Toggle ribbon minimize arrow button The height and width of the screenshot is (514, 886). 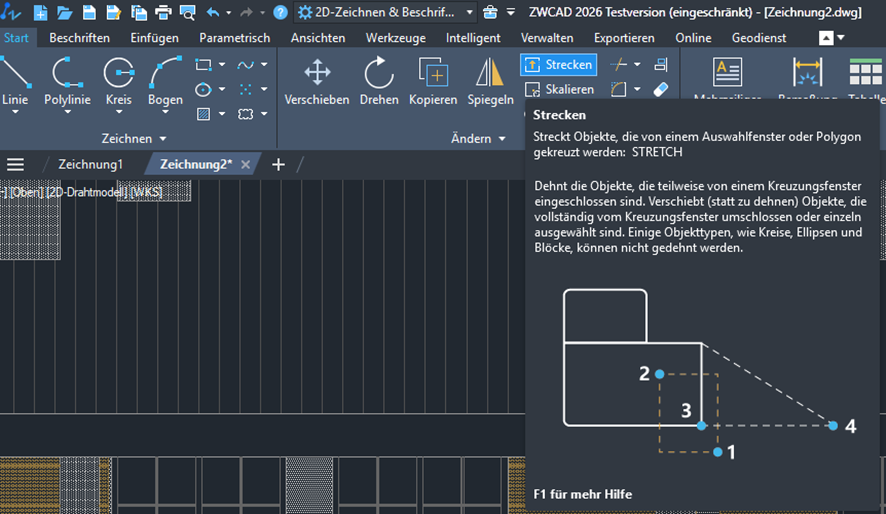click(x=825, y=38)
